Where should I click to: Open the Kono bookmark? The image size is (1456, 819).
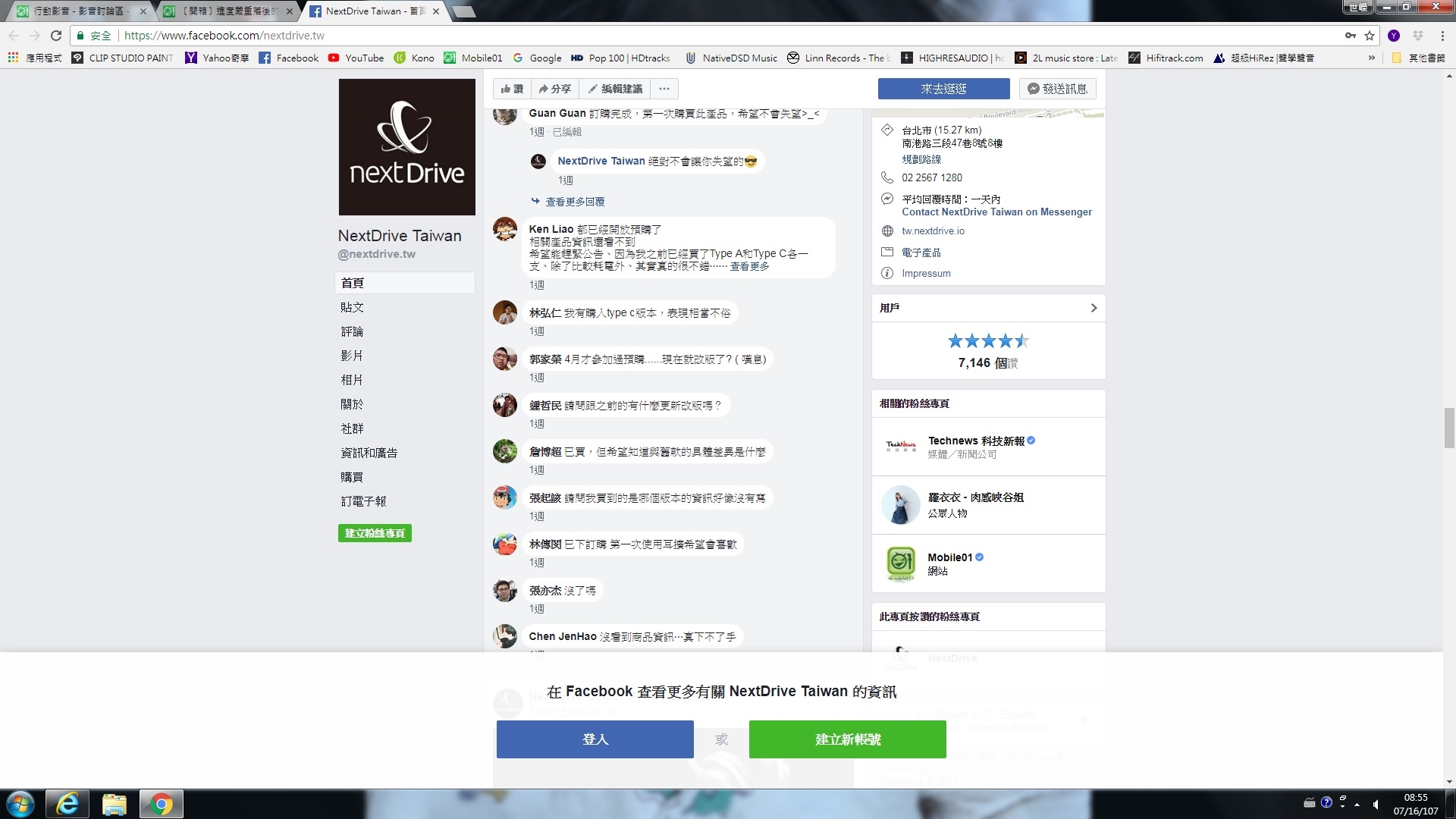pos(414,58)
